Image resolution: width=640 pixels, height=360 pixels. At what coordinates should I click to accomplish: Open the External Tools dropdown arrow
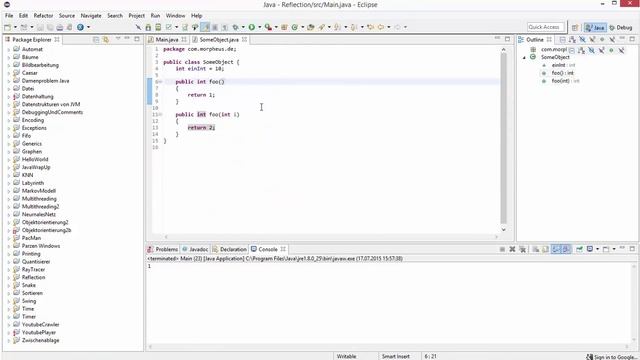tap(276, 27)
